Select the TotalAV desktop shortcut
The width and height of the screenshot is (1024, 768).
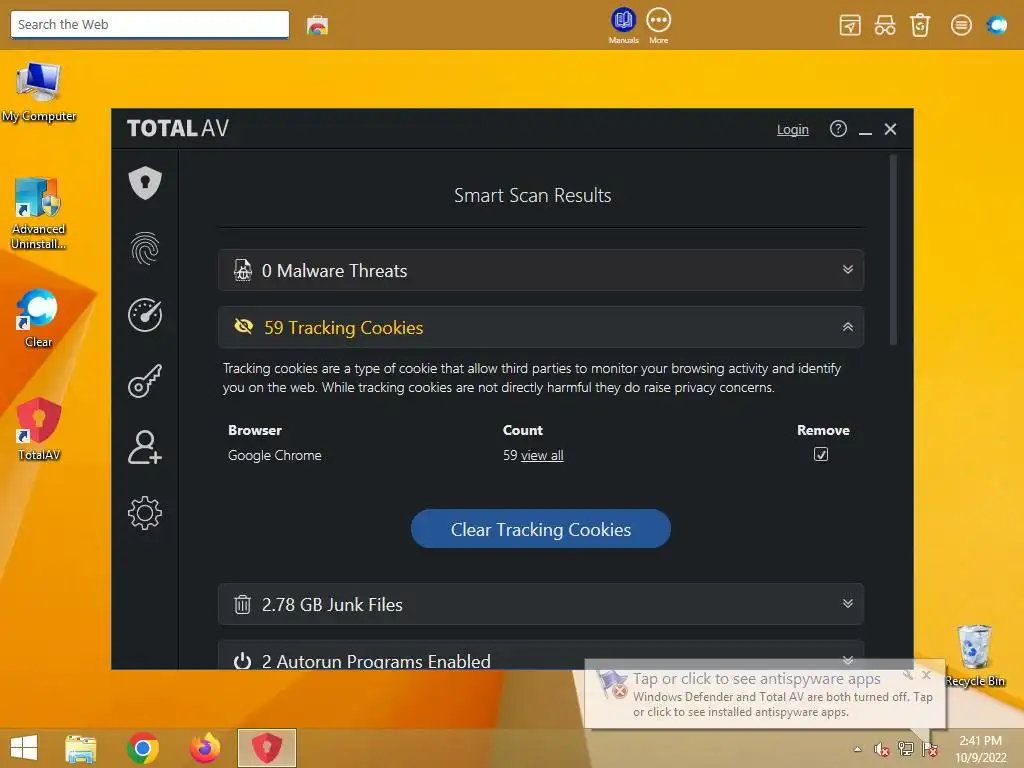[x=39, y=430]
